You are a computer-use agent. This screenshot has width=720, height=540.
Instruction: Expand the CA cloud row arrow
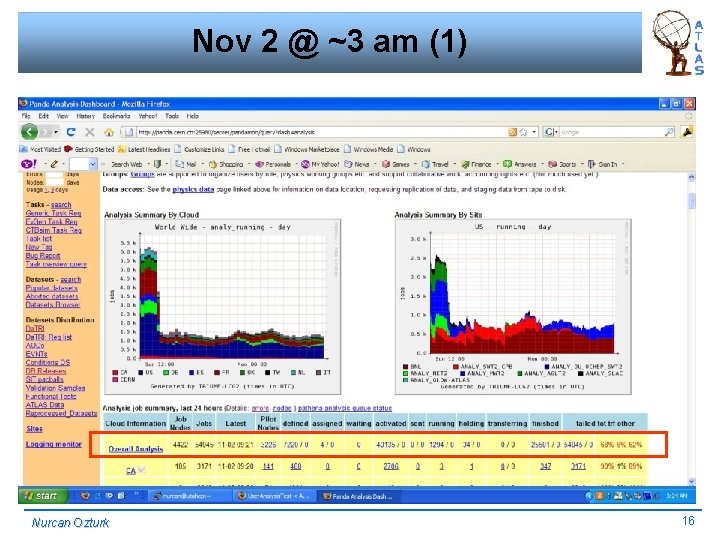(141, 470)
